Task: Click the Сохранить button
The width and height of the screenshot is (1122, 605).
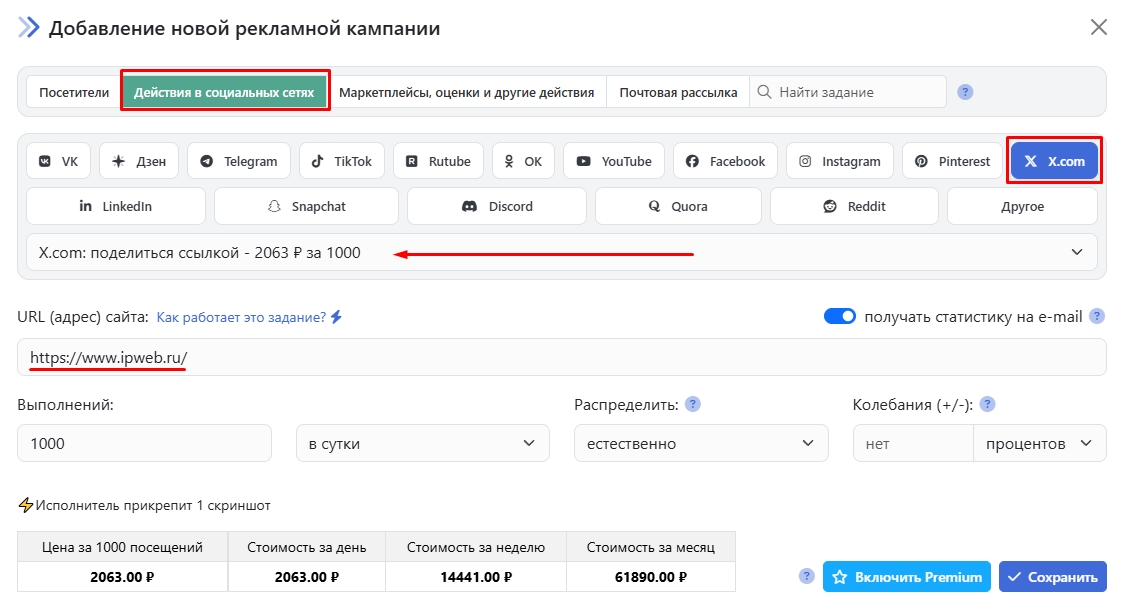Action: [1052, 577]
